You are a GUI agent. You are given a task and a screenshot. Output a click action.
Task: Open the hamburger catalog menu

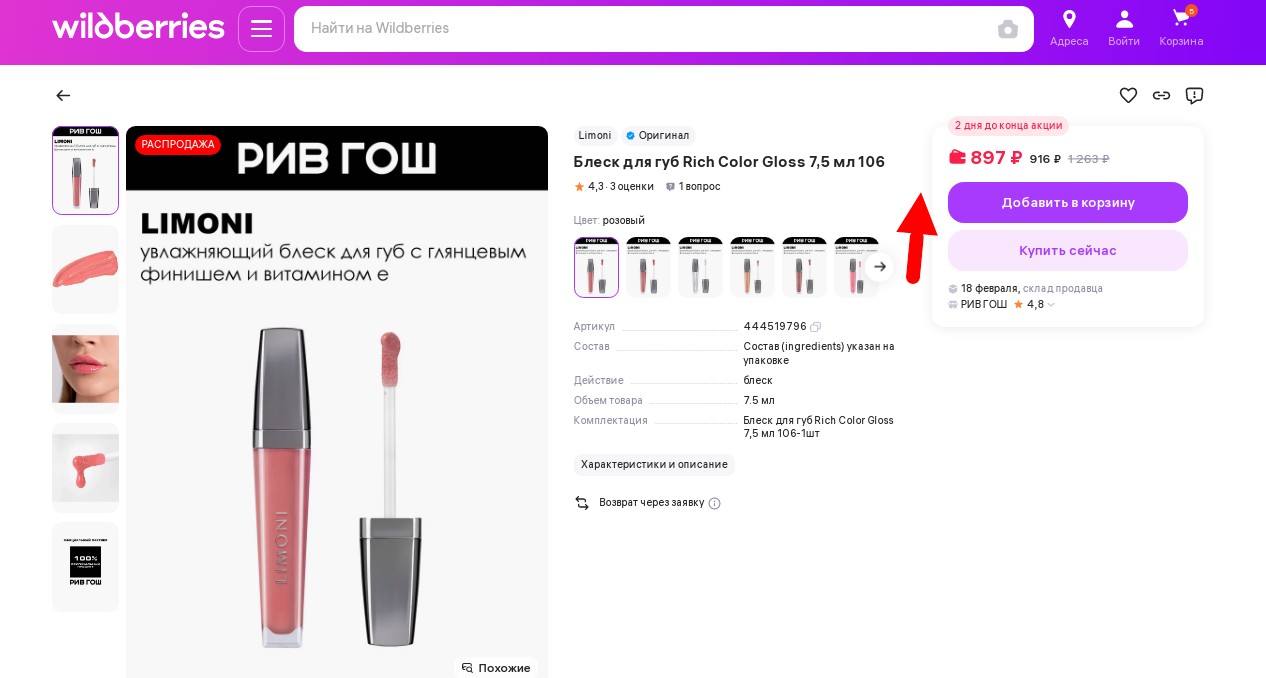click(261, 29)
